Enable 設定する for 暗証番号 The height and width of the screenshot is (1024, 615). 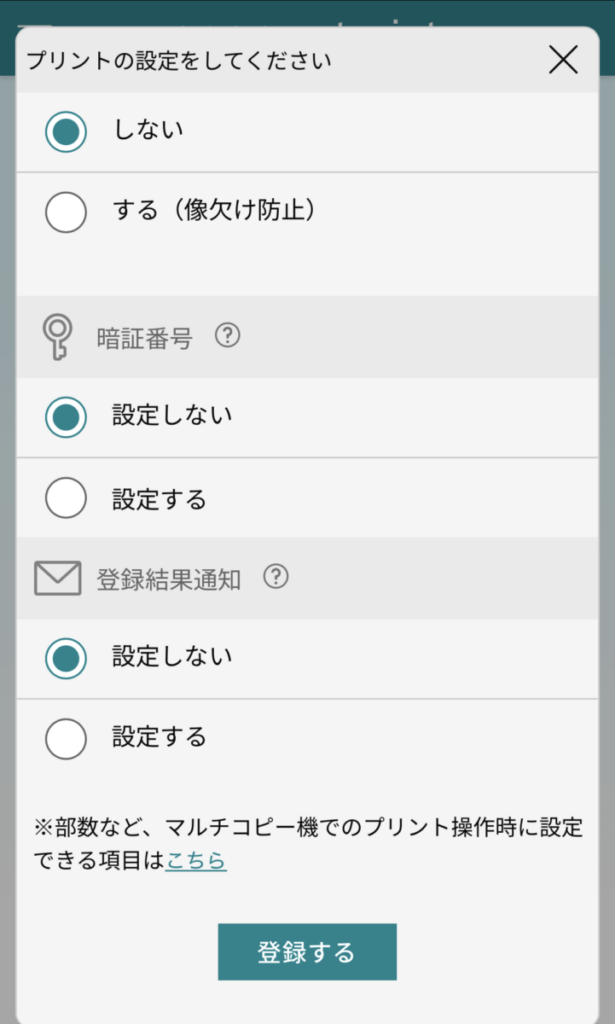tap(66, 497)
